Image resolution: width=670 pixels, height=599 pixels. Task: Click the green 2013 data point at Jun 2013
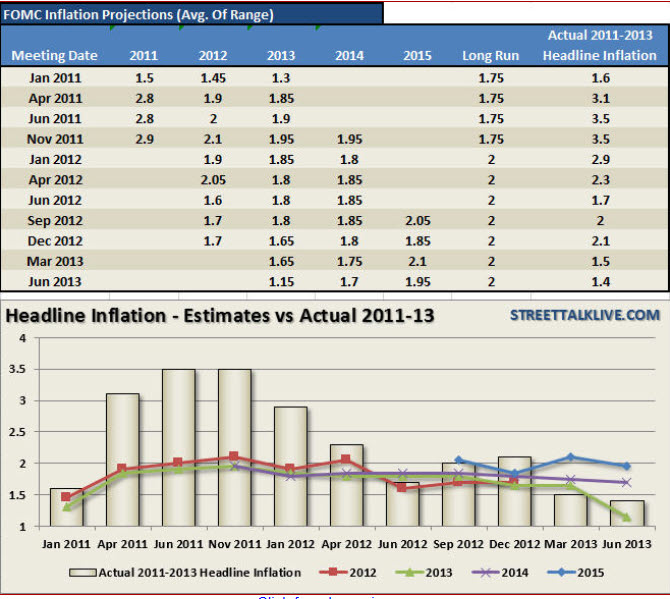627,517
